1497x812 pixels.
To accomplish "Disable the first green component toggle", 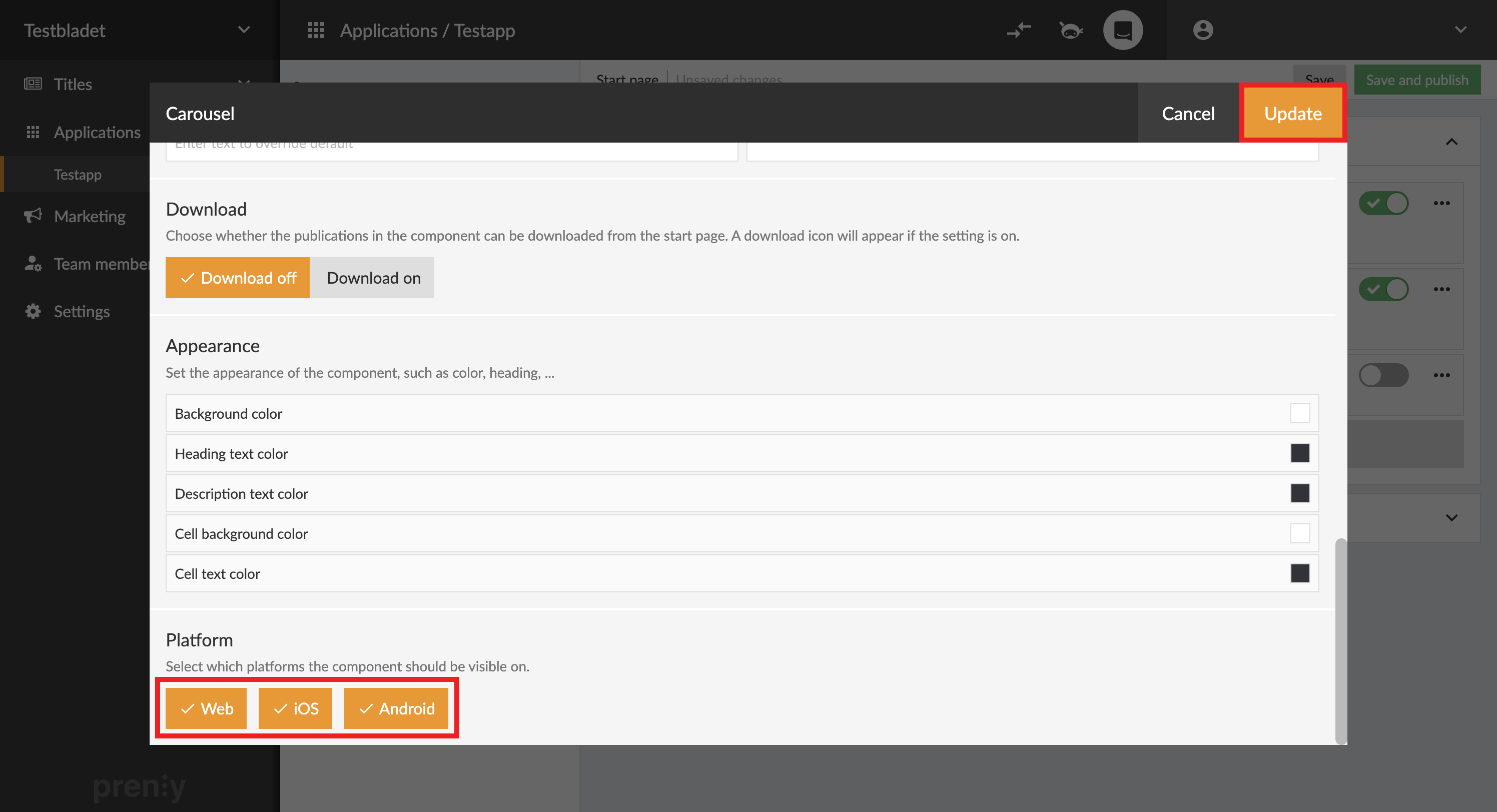I will [x=1384, y=203].
